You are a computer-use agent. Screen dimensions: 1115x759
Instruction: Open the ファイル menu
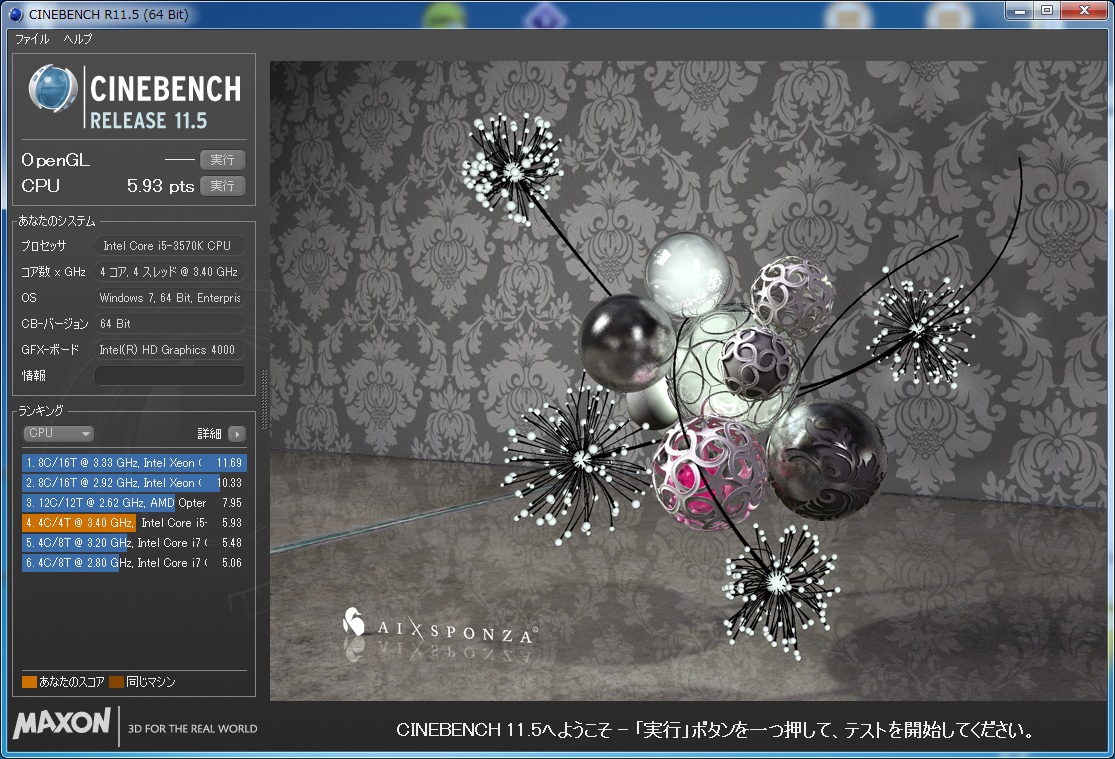(32, 39)
